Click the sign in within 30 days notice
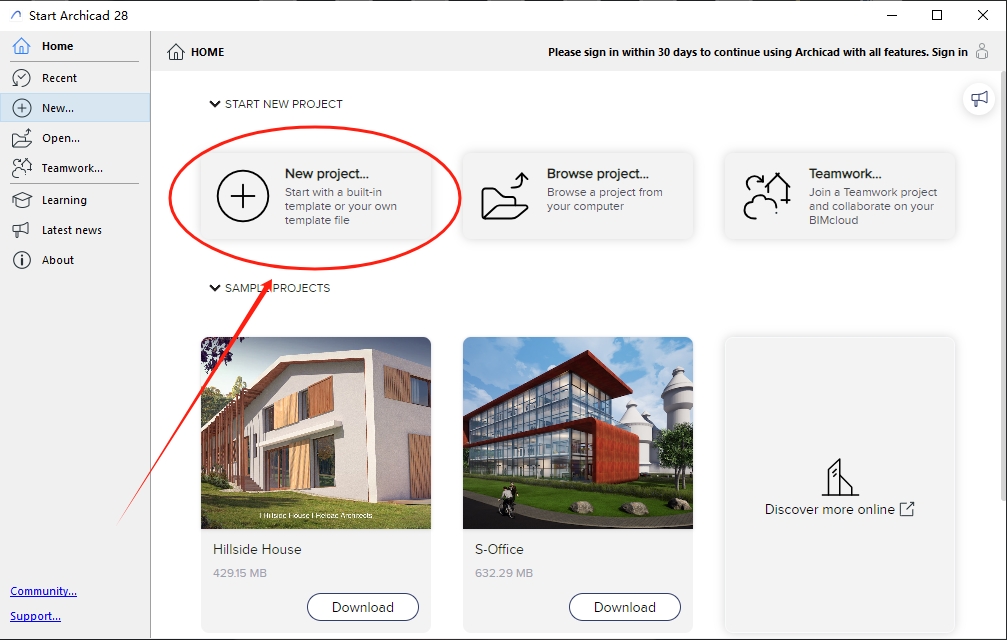The width and height of the screenshot is (1007, 640). coord(739,52)
